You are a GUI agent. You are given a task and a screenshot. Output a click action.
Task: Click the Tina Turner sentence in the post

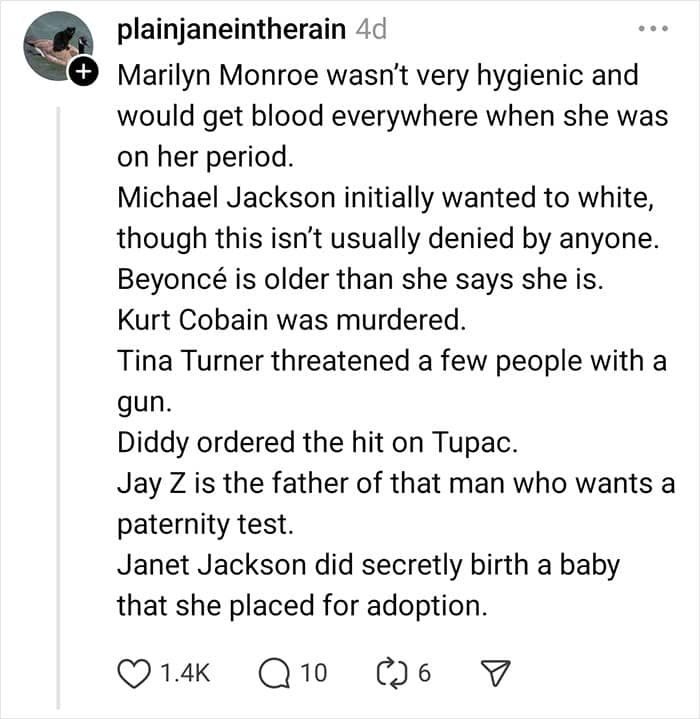click(391, 362)
